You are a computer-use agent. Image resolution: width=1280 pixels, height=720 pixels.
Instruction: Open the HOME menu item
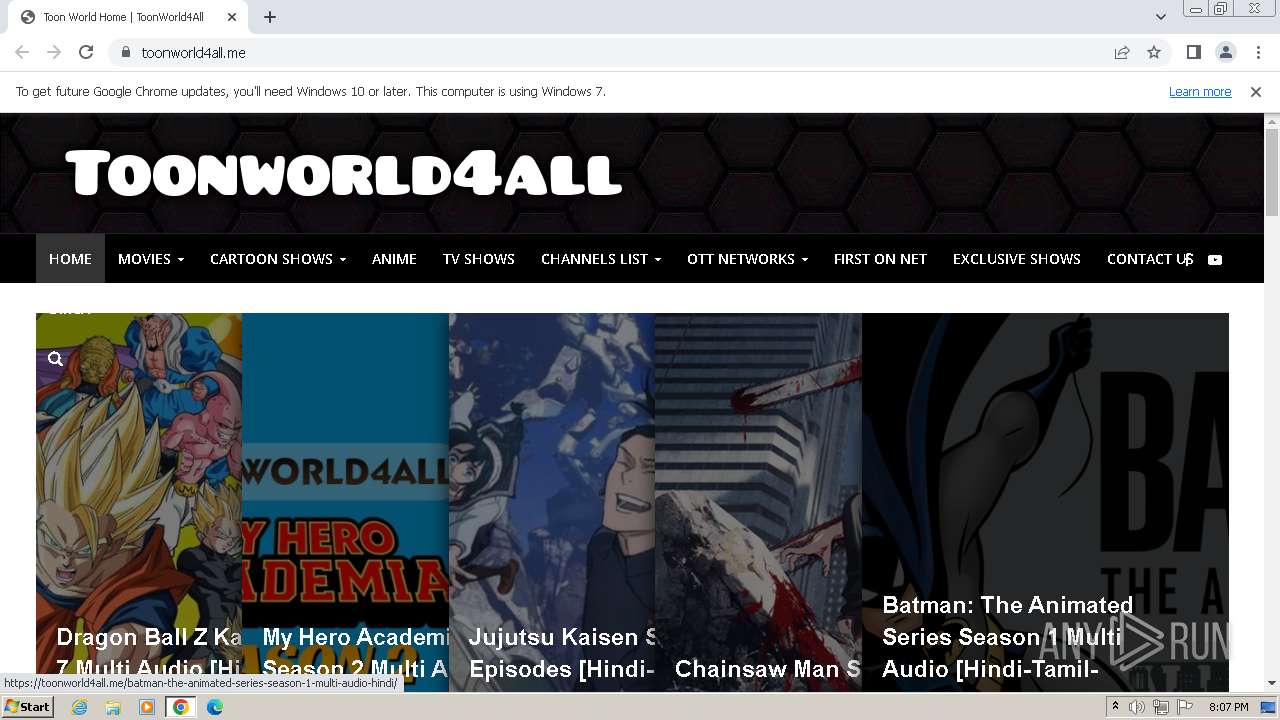70,258
